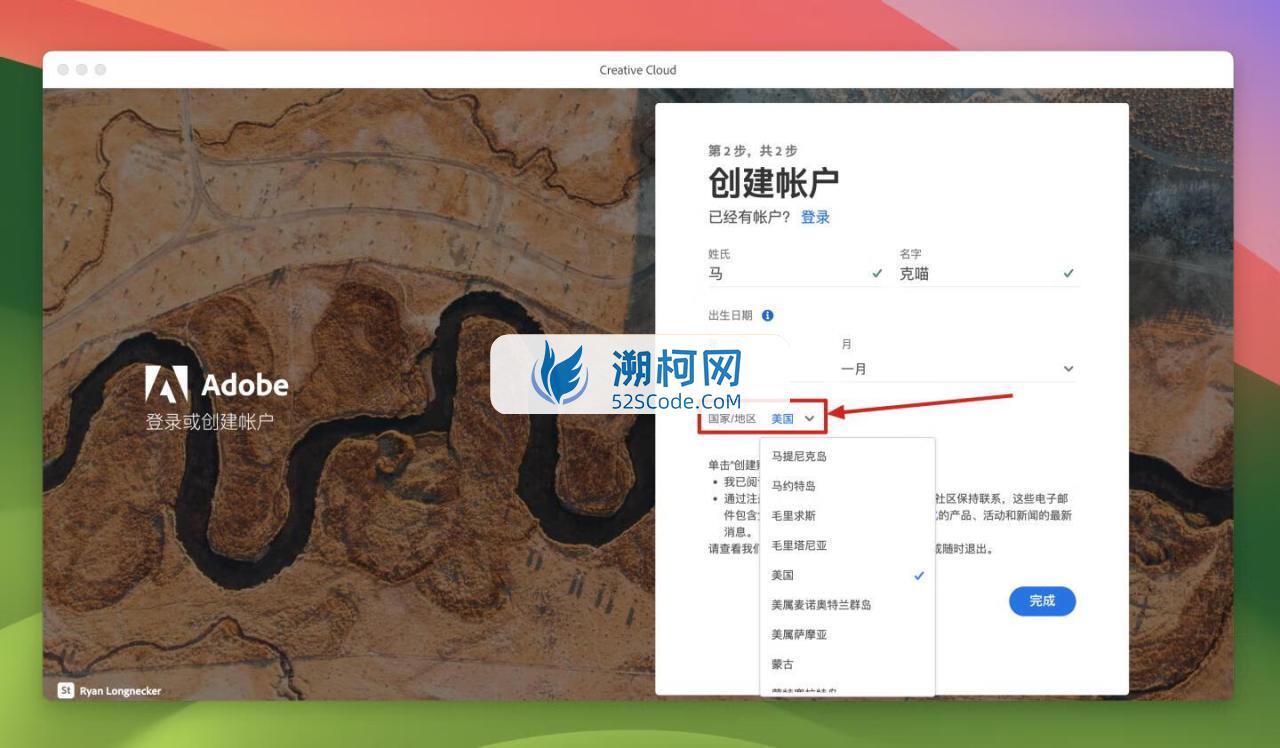Screen dimensions: 1280x748
Task: Open the 月 month dropdown
Action: (958, 369)
